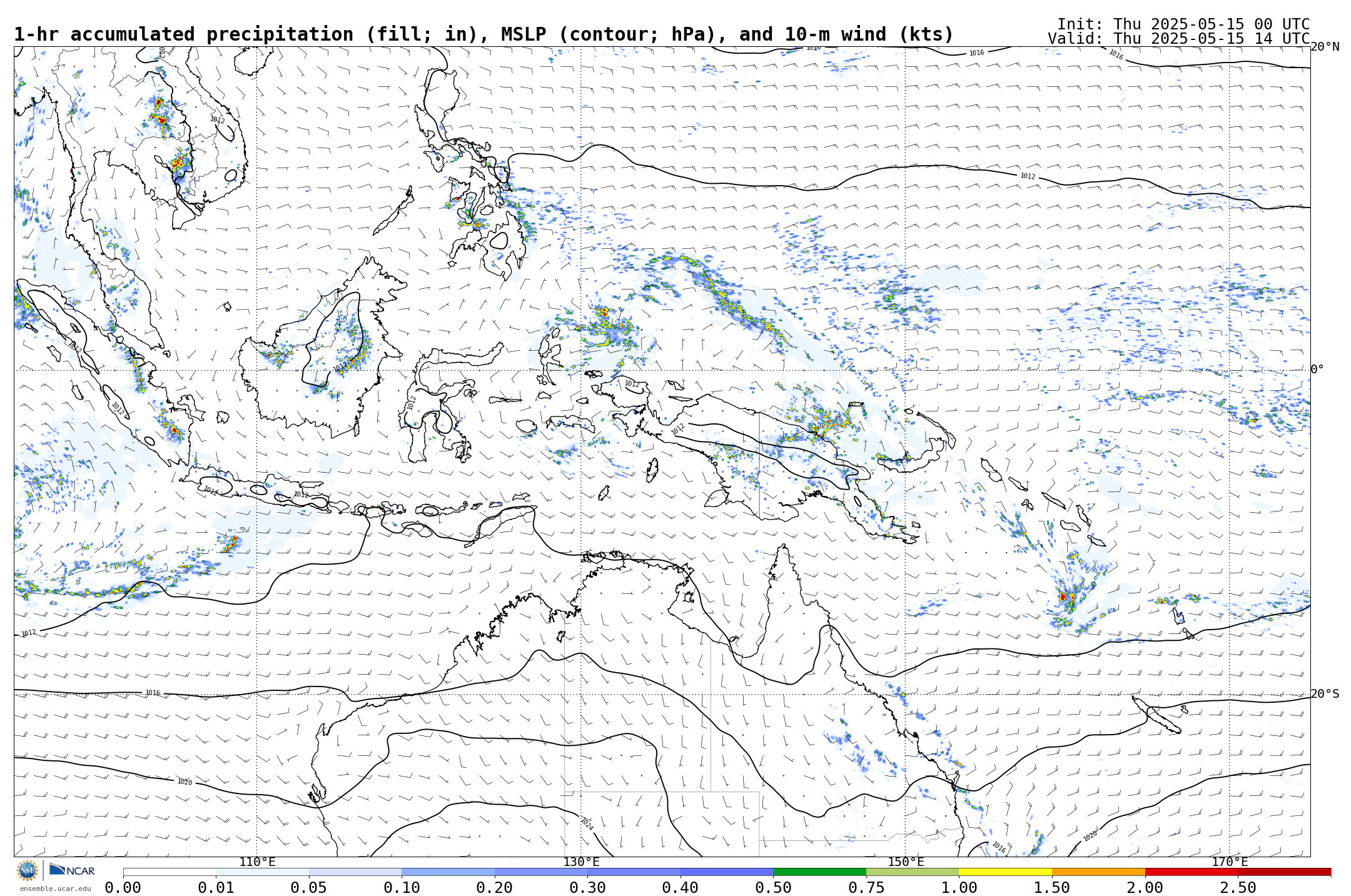Click the 0.40 colorbar tick value

(x=681, y=888)
